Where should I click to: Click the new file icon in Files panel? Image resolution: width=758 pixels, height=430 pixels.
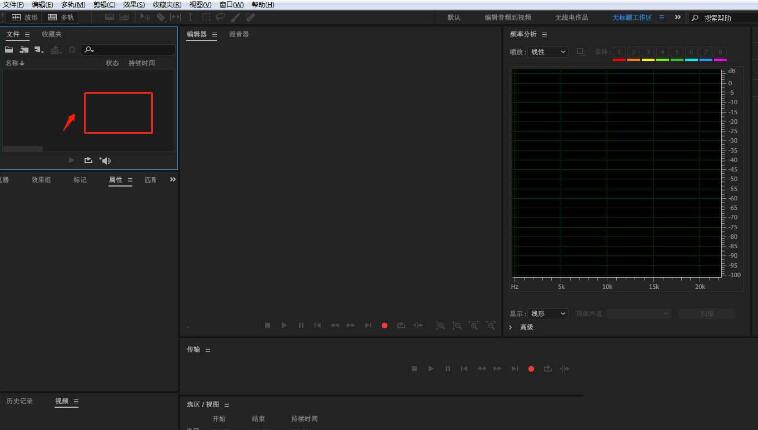[x=39, y=50]
